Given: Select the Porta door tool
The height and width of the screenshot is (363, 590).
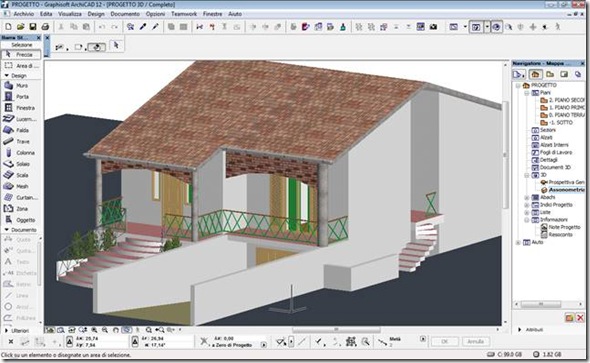Looking at the screenshot, I should coord(21,97).
